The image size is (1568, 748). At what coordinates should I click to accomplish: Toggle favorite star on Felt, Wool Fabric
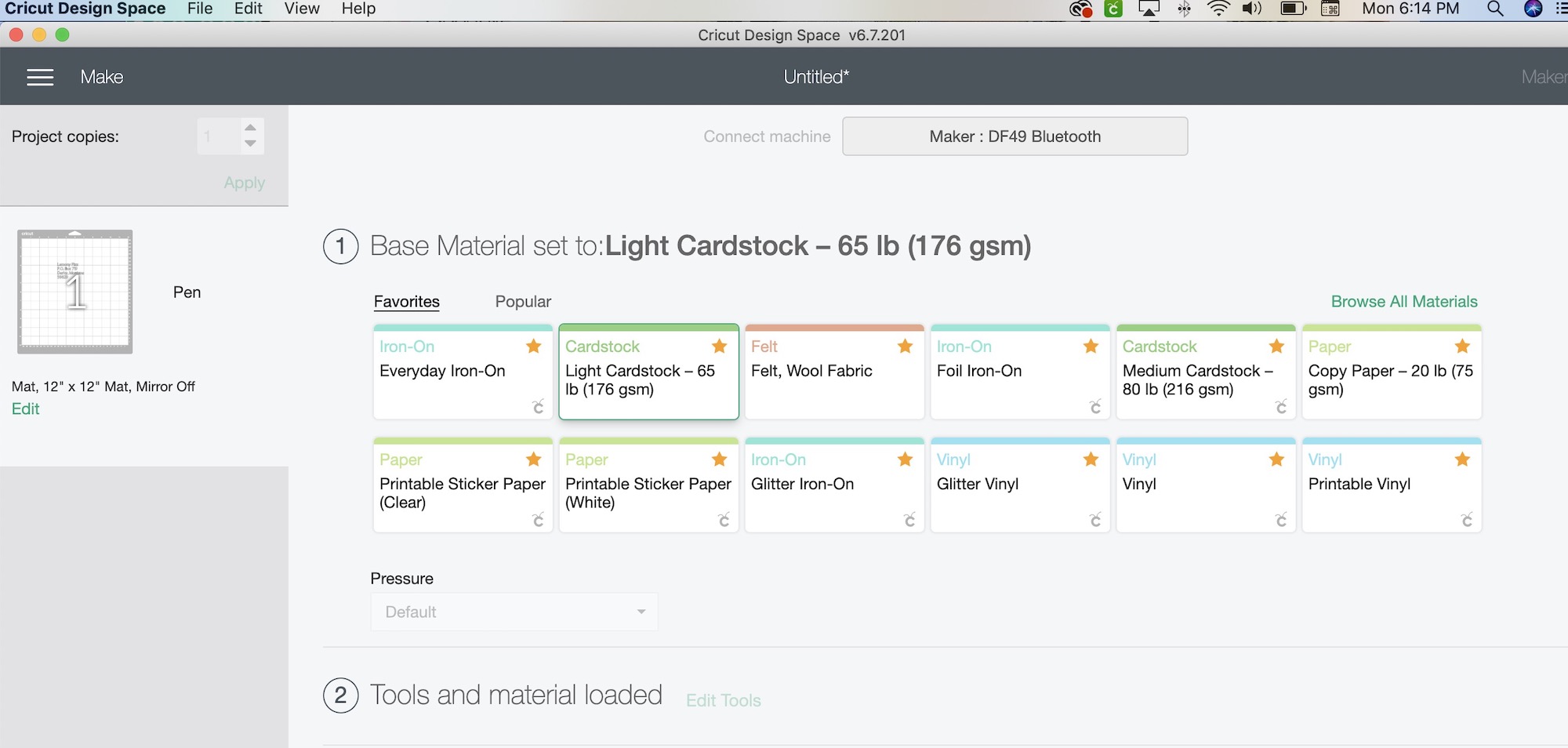[905, 347]
